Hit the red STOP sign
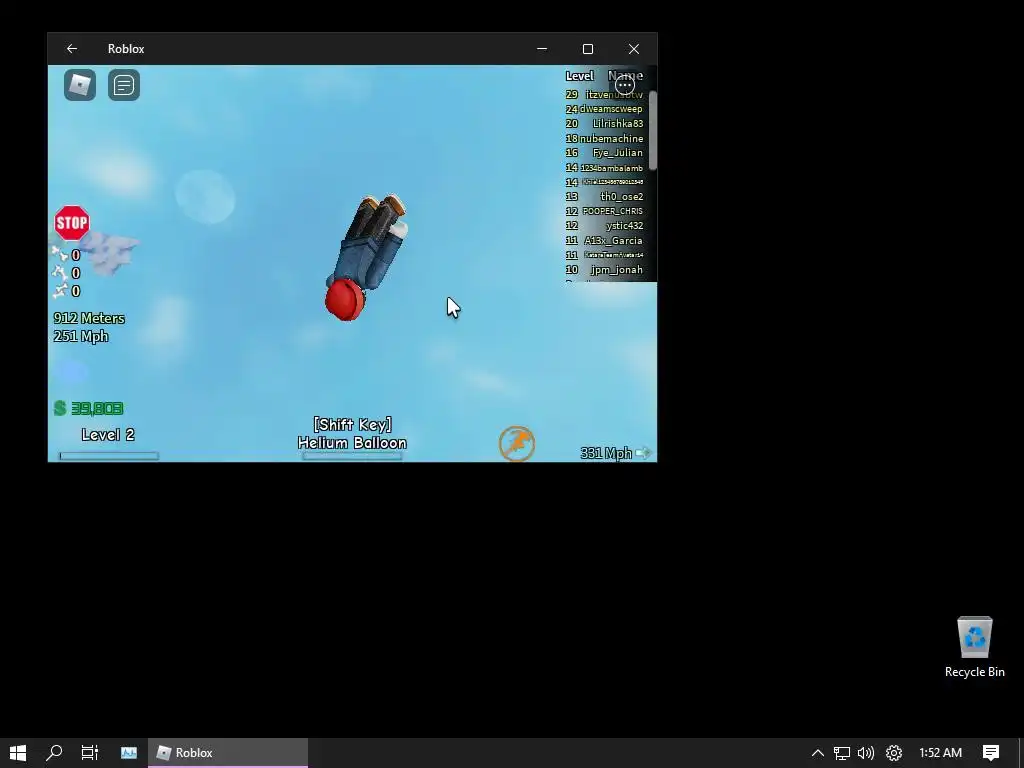The width and height of the screenshot is (1024, 768). point(72,223)
